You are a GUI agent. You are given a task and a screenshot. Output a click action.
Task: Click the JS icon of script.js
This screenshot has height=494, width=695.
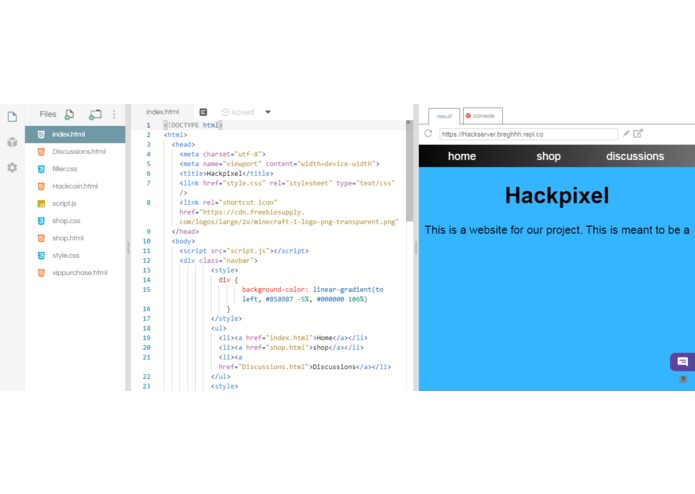[41, 203]
